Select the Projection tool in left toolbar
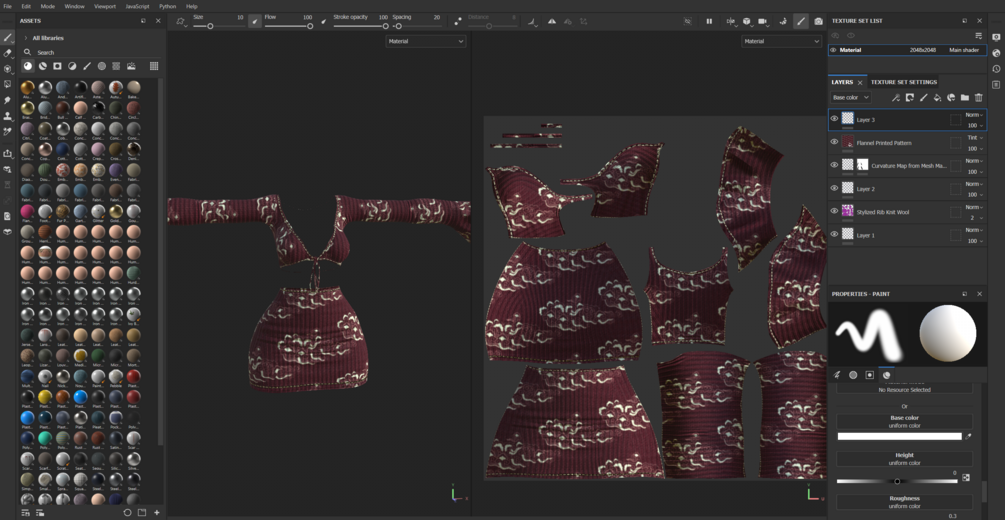This screenshot has width=1005, height=520. point(8,69)
